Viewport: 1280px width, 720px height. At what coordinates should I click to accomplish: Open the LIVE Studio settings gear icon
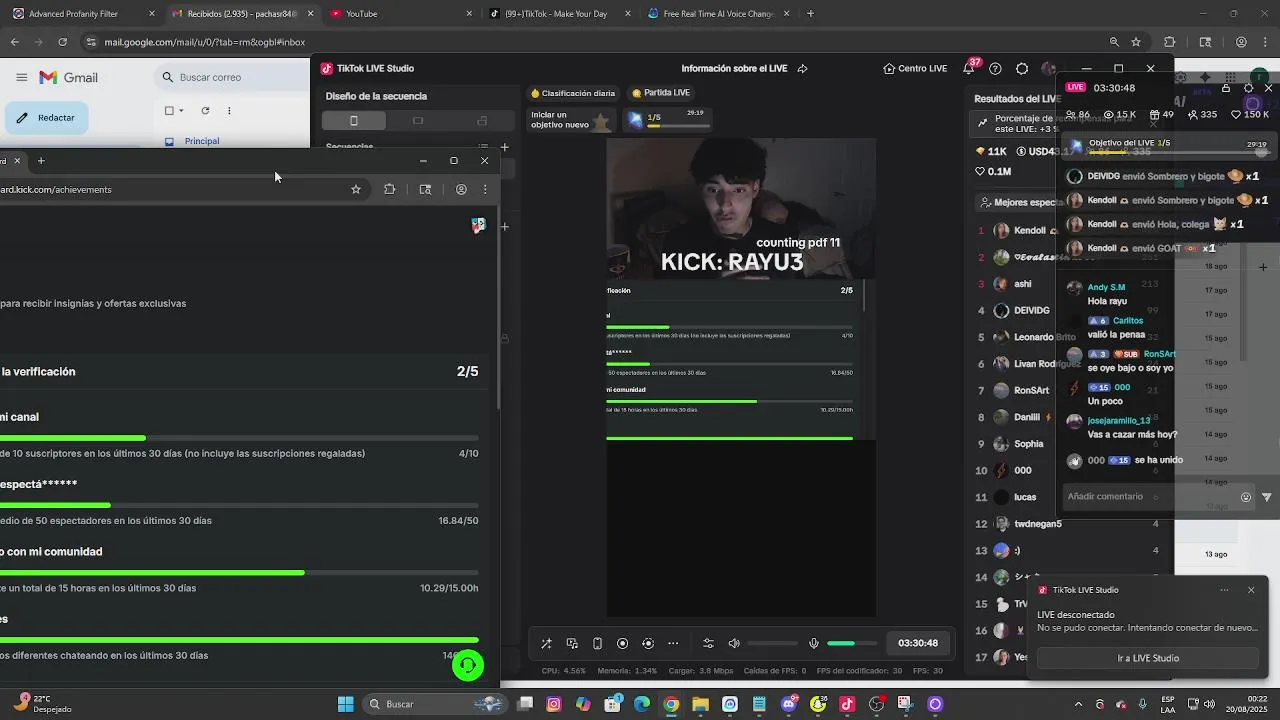tap(1022, 68)
